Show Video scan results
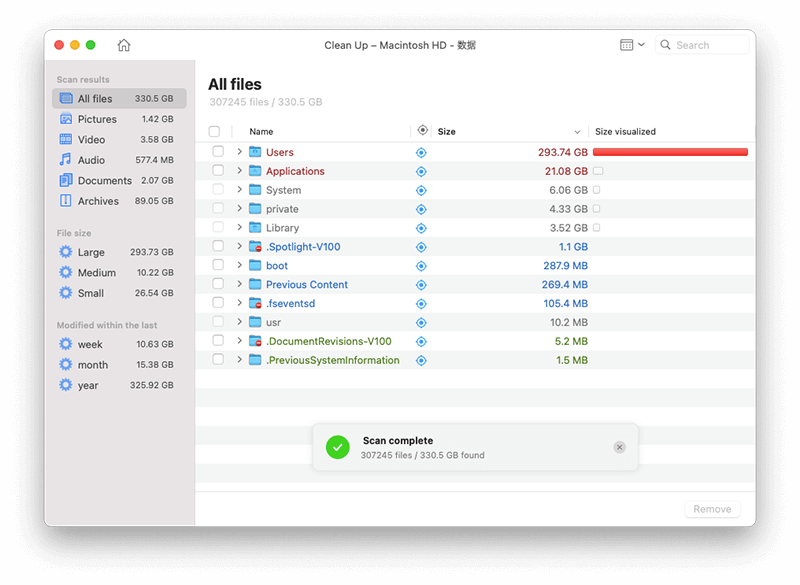This screenshot has height=585, width=800. 119,139
